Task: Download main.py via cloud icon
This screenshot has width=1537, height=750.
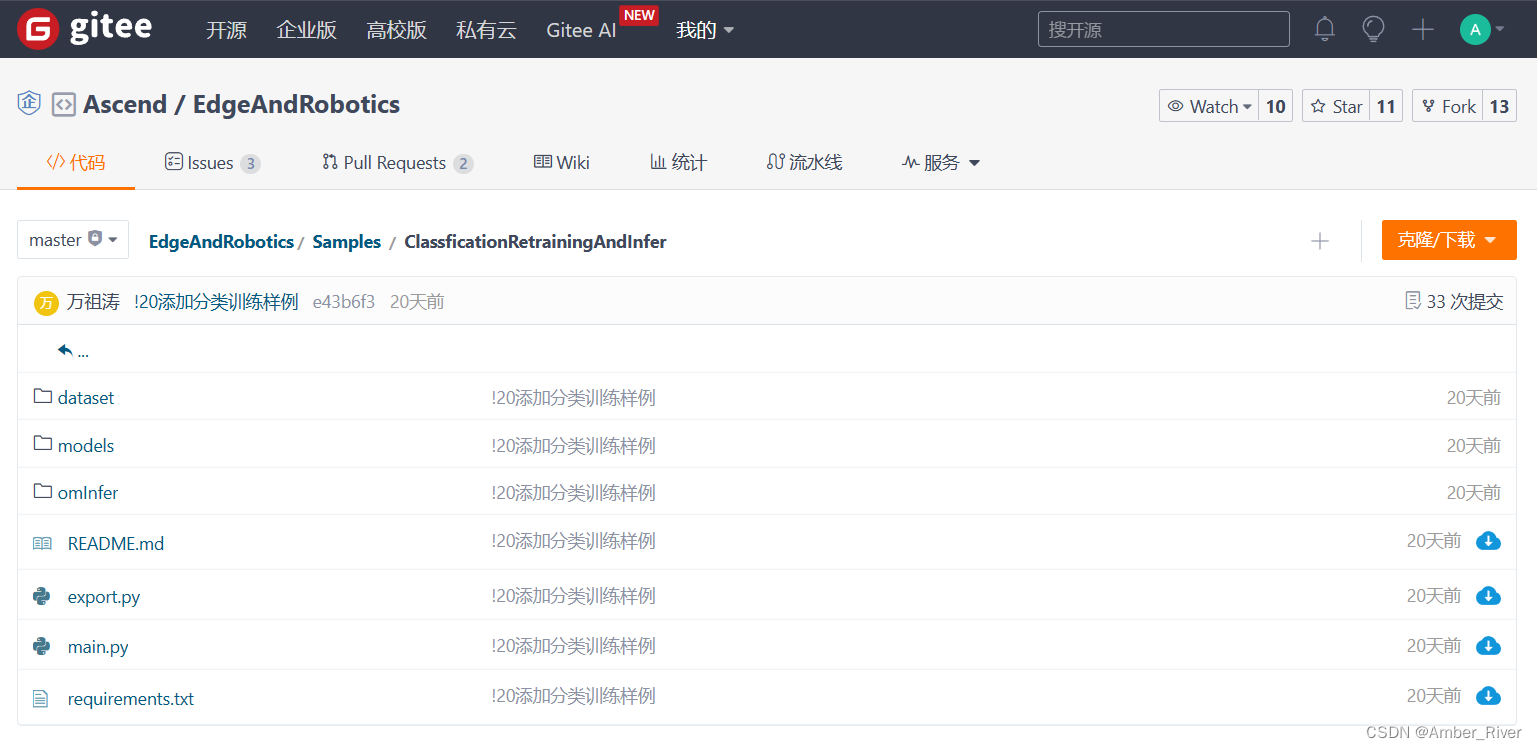Action: [x=1488, y=645]
